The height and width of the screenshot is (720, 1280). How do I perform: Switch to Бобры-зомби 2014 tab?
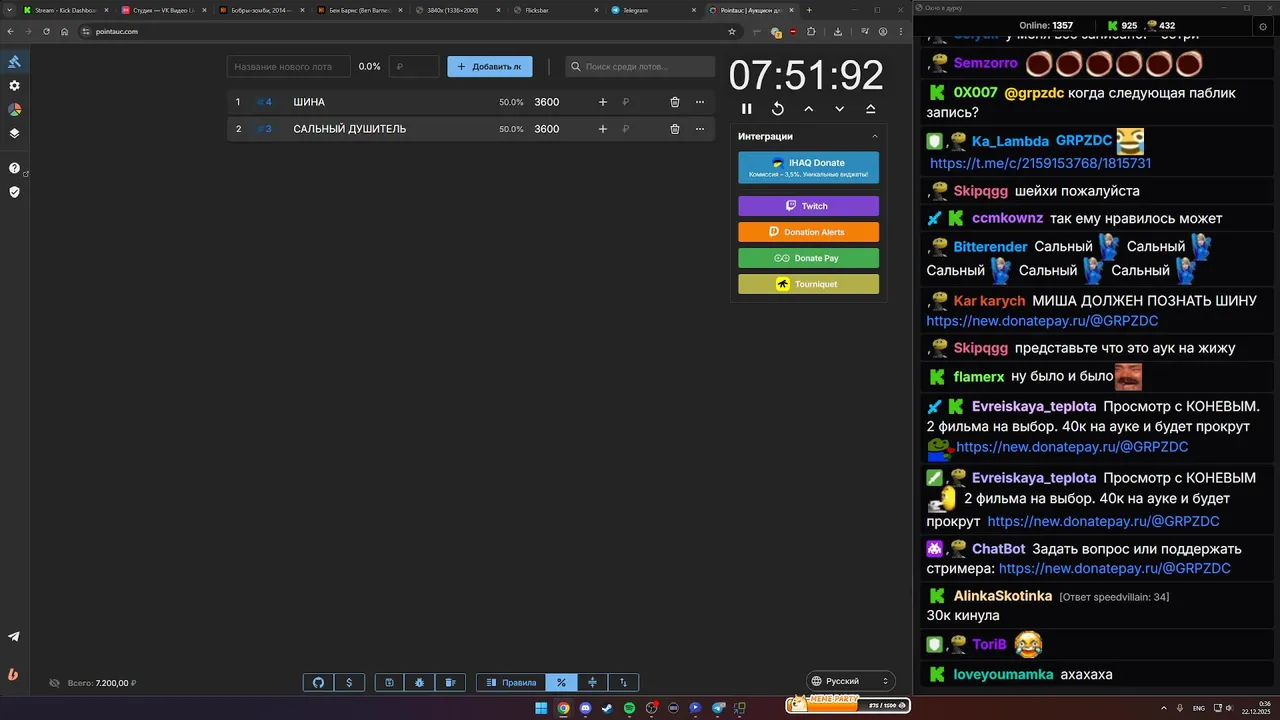(x=260, y=10)
